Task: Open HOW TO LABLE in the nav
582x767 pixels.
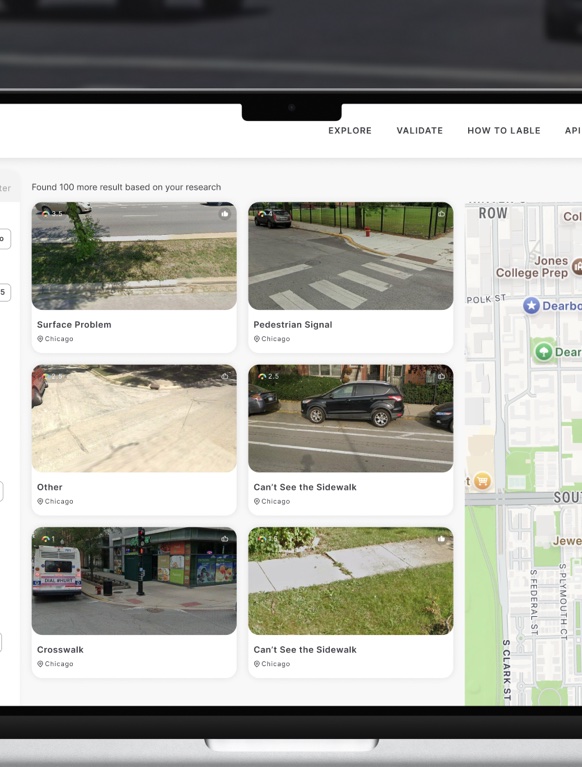Action: [504, 131]
